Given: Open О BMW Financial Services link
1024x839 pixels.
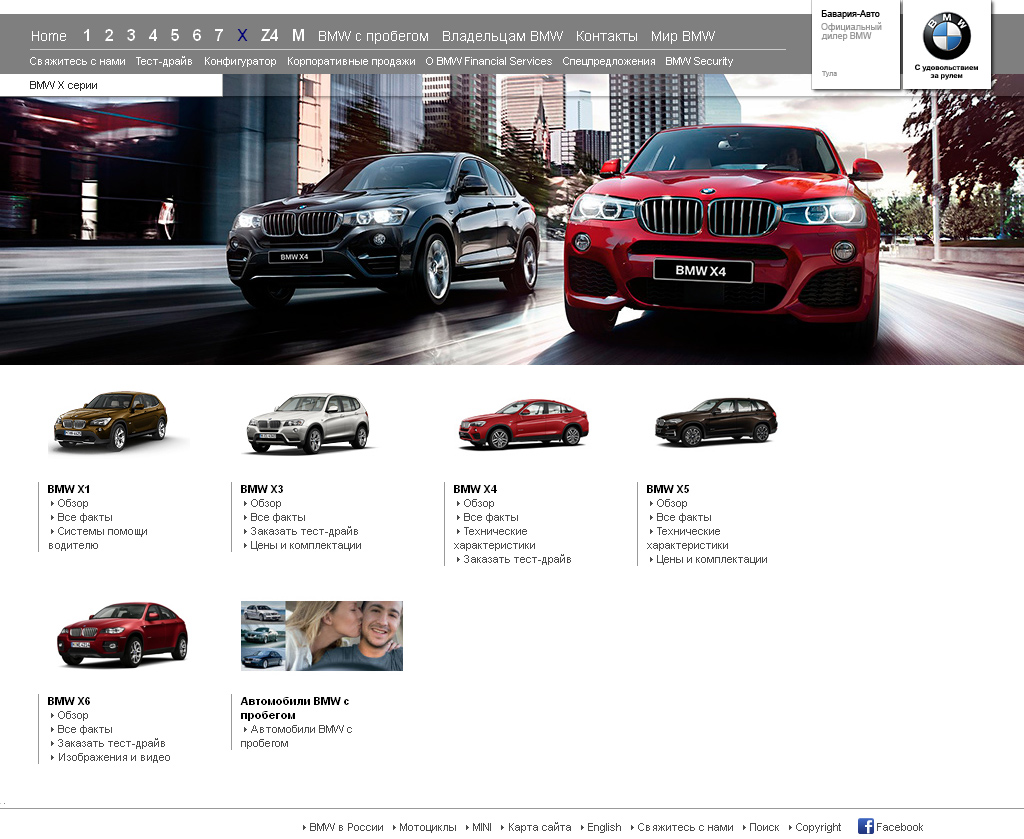Looking at the screenshot, I should tap(488, 61).
